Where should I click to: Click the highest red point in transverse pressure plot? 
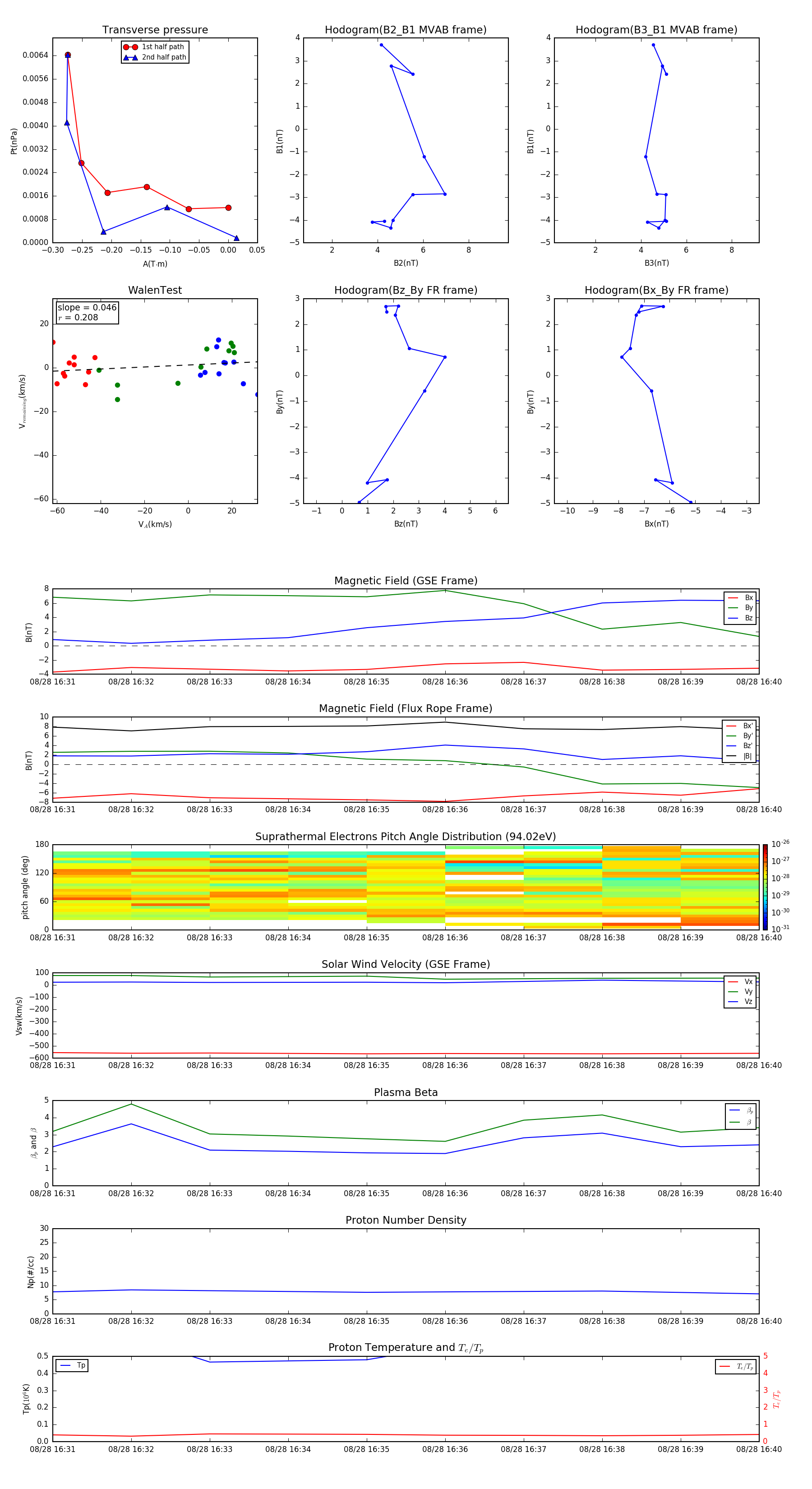(x=68, y=55)
